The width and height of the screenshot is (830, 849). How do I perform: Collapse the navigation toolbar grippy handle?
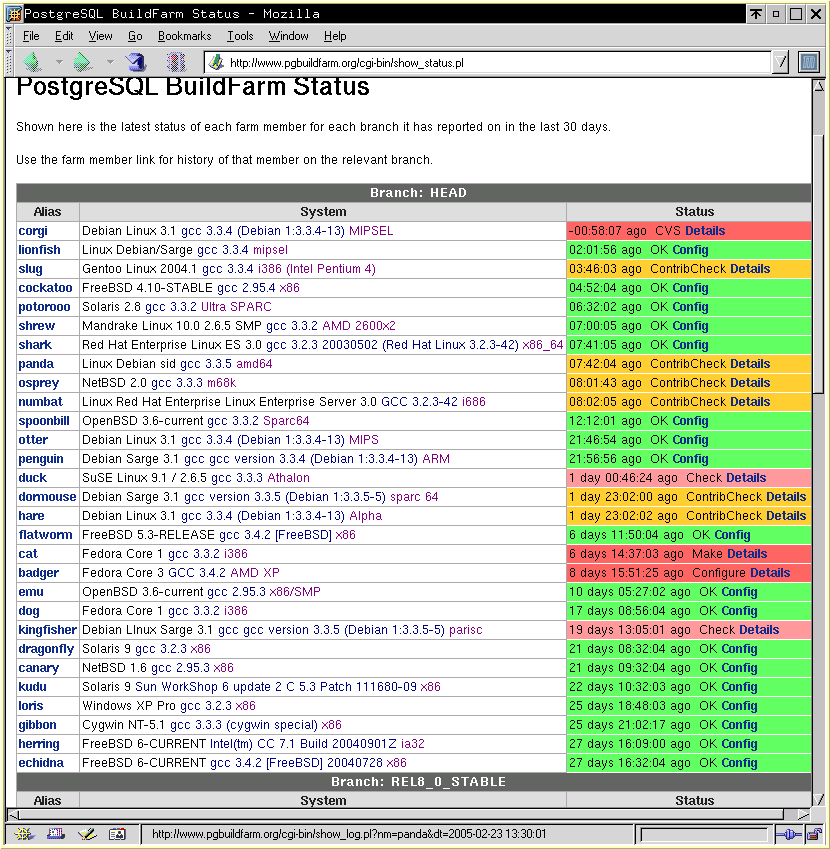9,62
